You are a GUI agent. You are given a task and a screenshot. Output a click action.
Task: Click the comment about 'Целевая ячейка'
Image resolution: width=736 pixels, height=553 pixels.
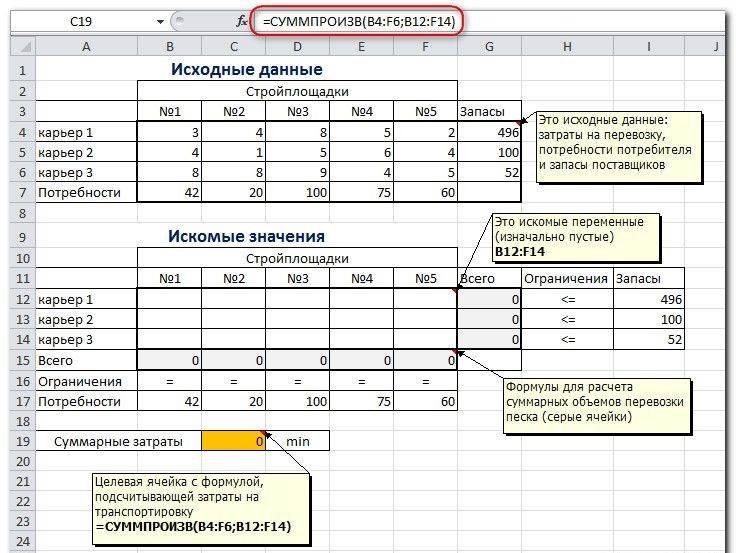[x=201, y=509]
